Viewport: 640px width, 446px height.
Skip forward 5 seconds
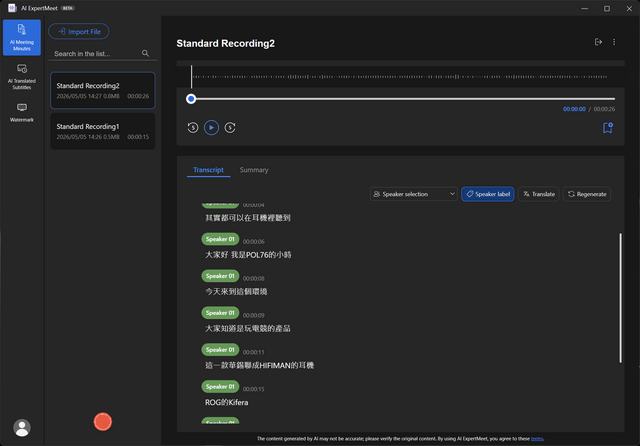tap(230, 128)
